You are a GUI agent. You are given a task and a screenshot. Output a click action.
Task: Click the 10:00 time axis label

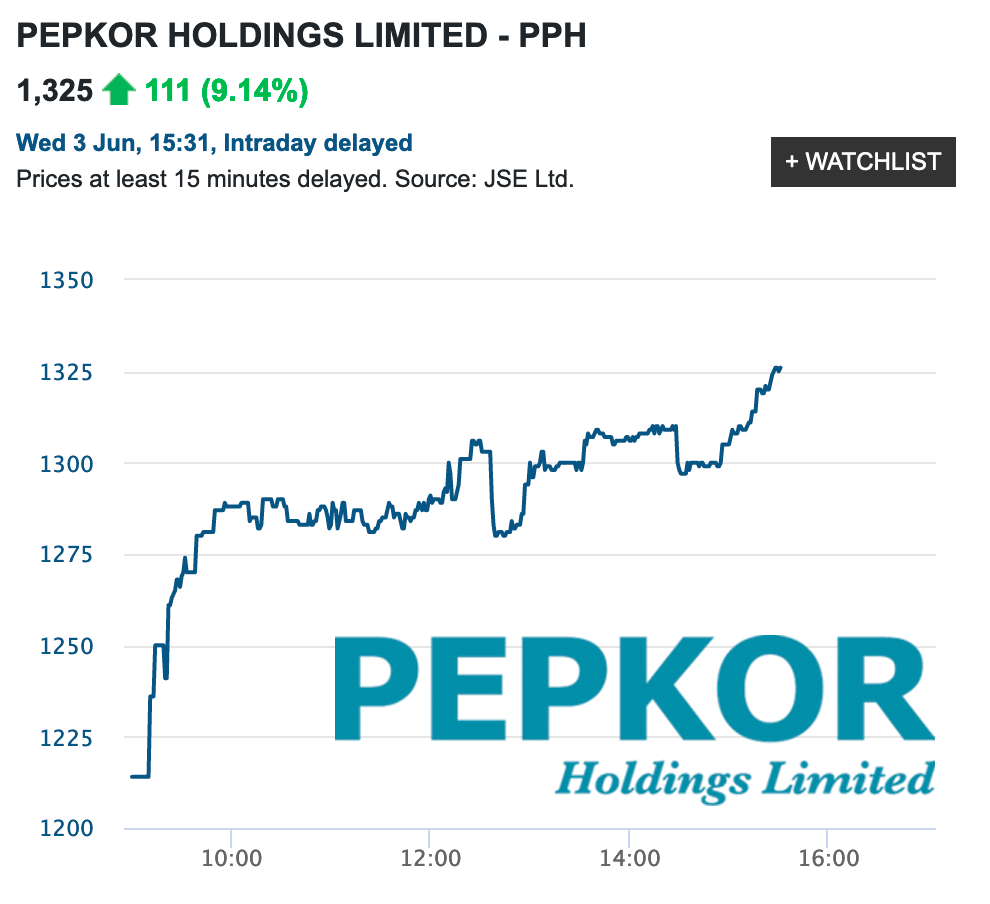232,858
